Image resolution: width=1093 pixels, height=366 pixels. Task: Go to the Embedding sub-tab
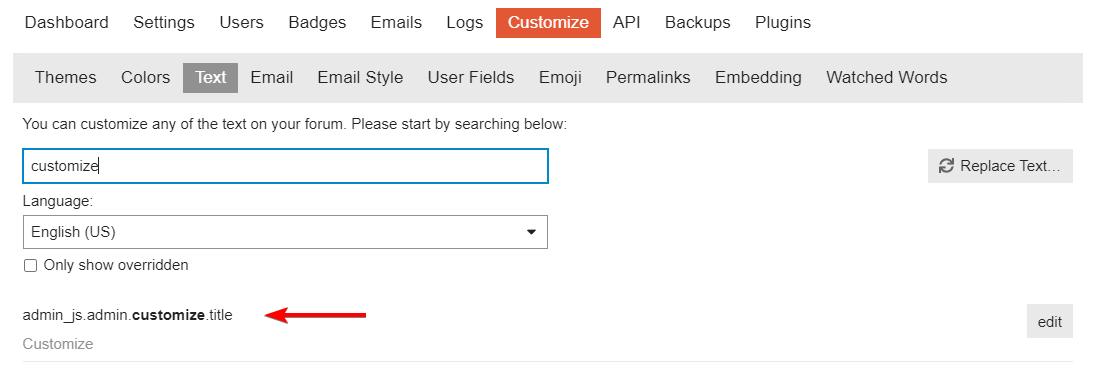758,77
